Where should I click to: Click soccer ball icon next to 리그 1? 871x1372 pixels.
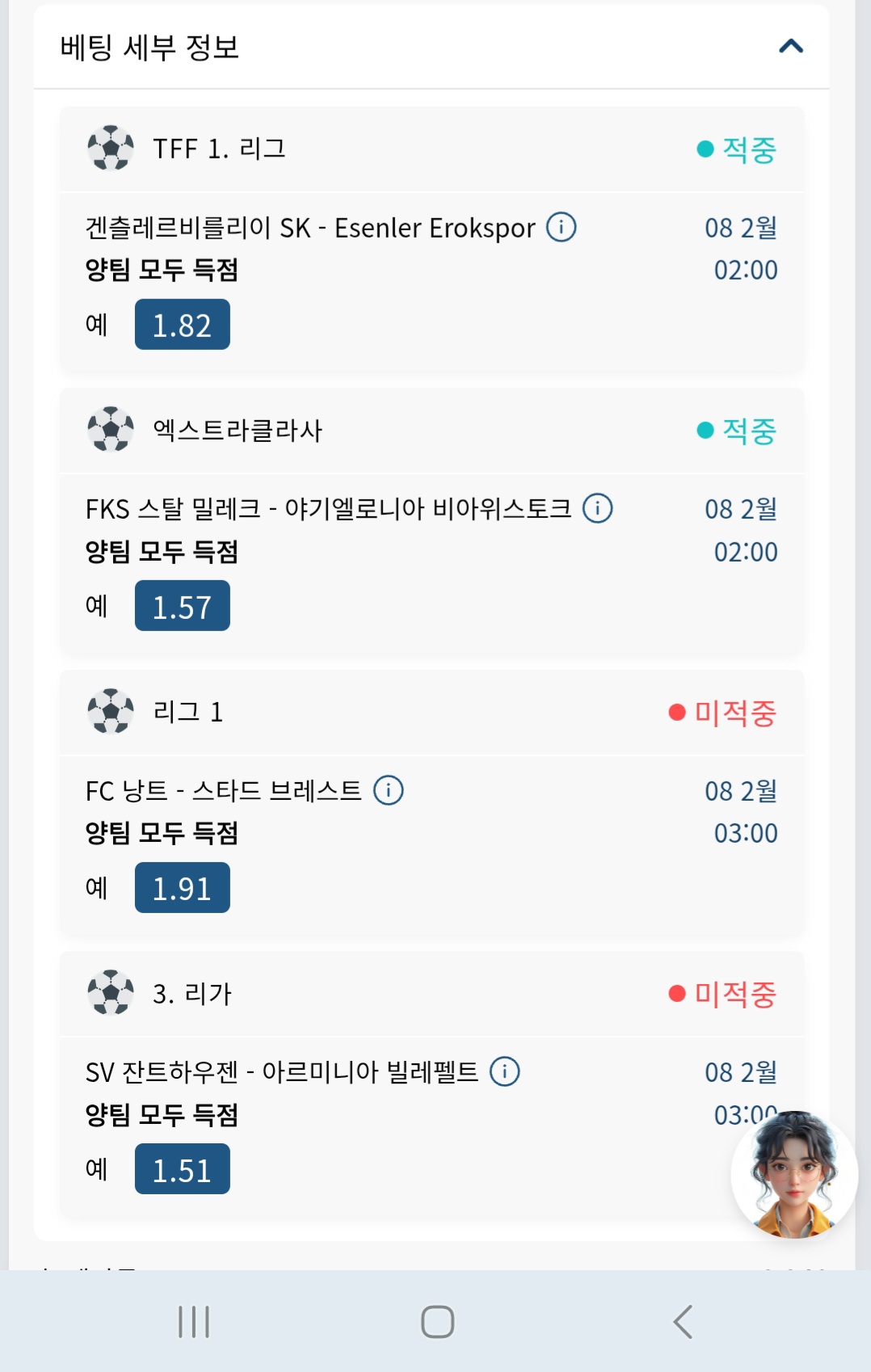click(x=111, y=711)
